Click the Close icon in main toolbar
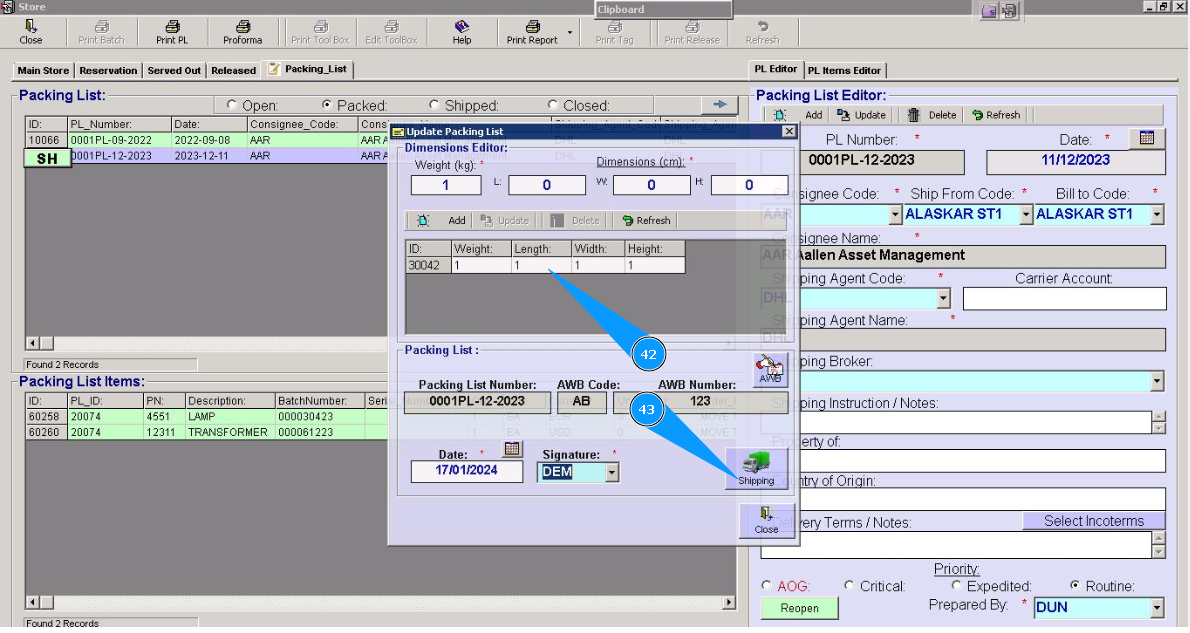 coord(30,33)
